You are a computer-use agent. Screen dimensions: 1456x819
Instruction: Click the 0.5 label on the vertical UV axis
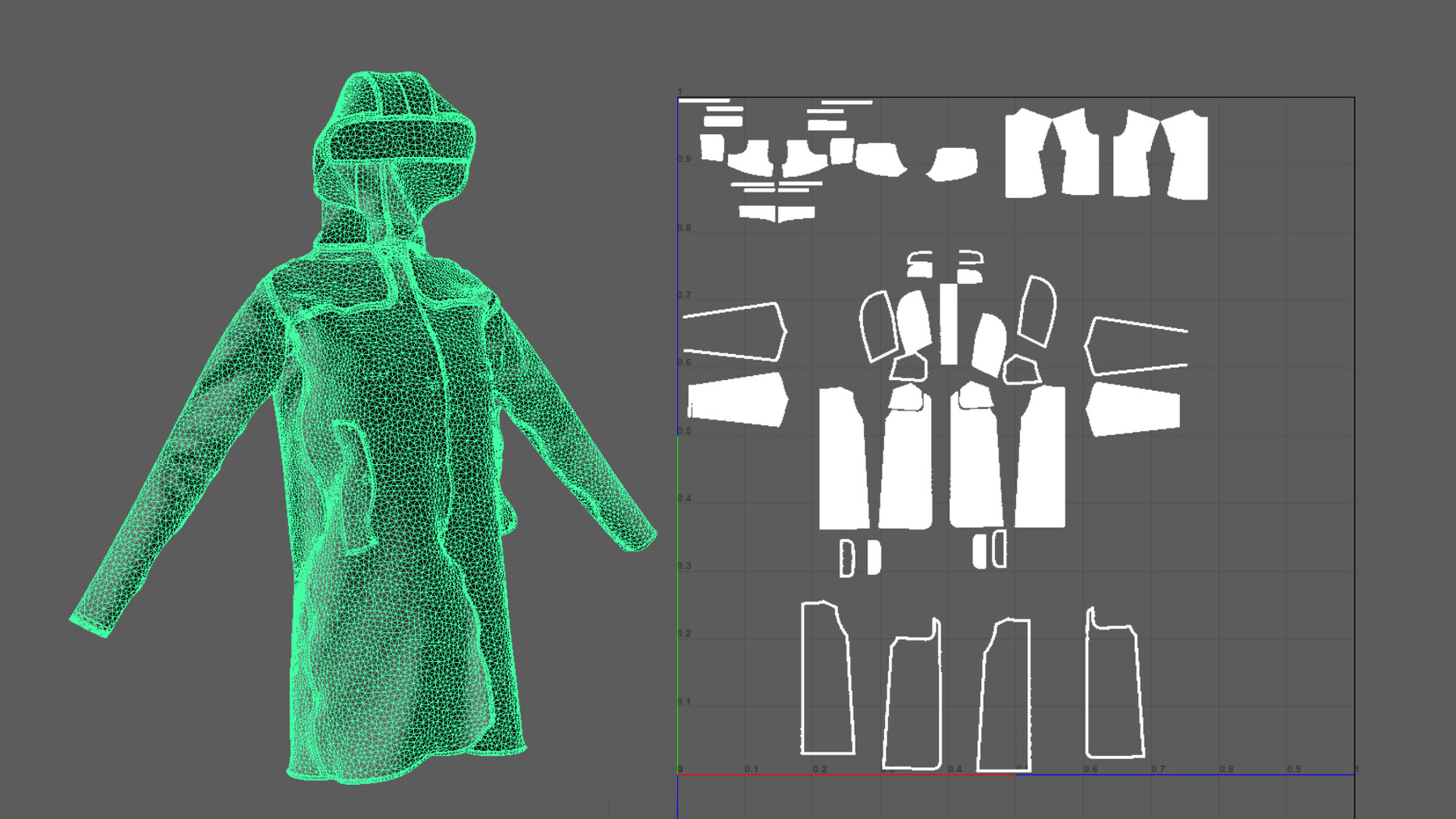pos(684,432)
